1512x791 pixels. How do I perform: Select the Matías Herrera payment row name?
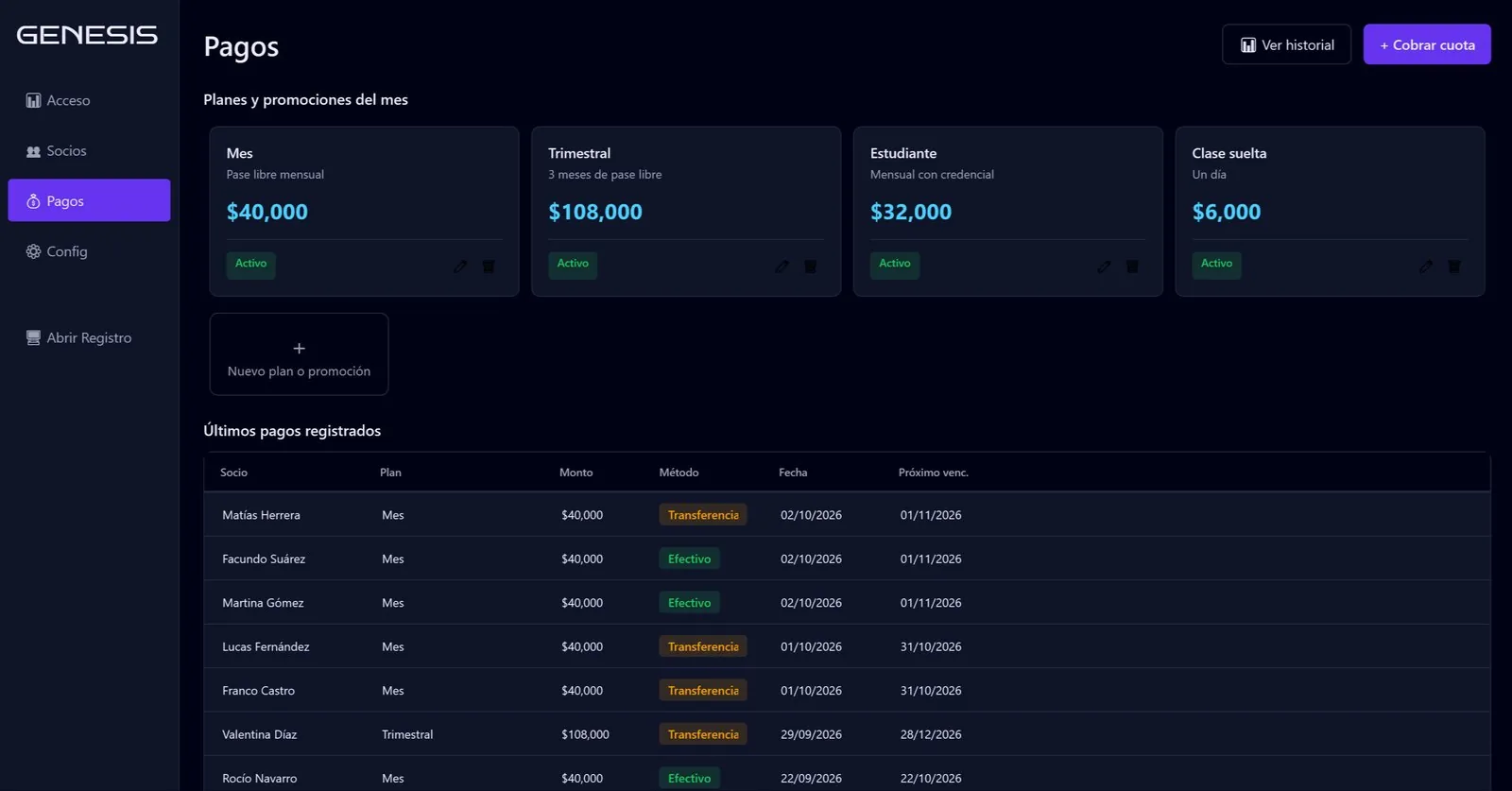tap(261, 515)
